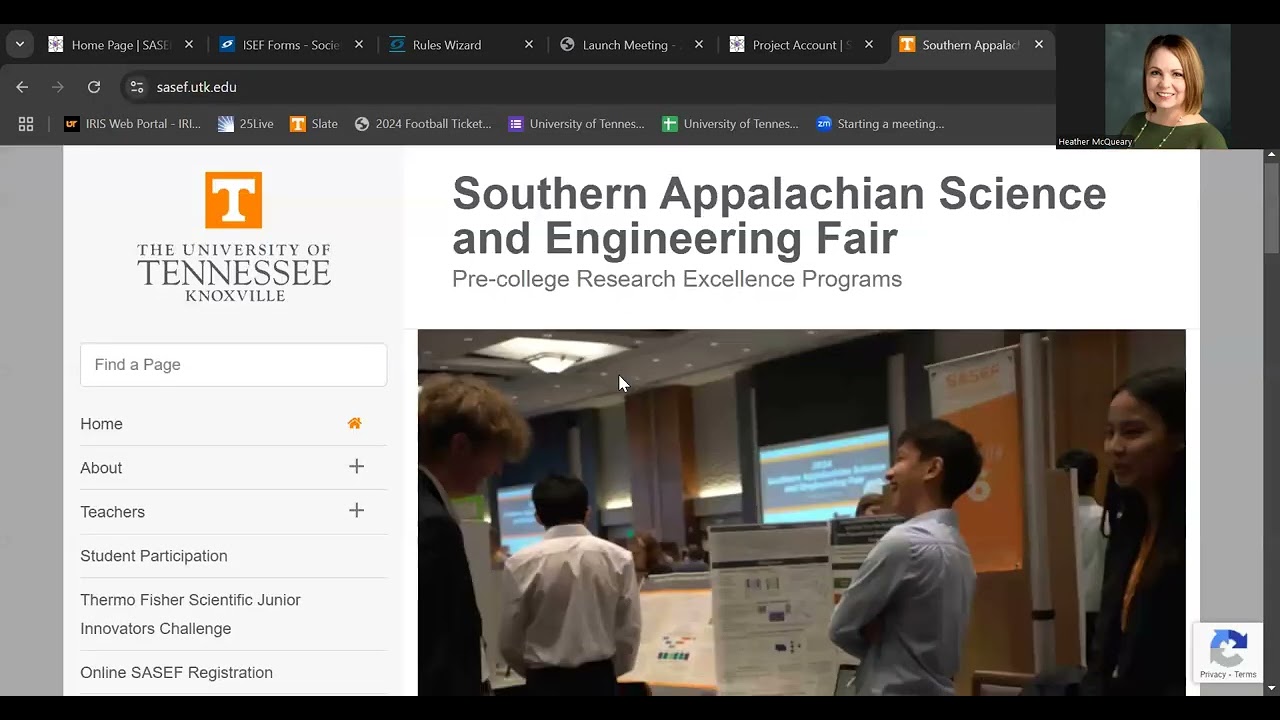Expand the Teachers submenu plus icon
1280x720 pixels.
click(x=356, y=511)
